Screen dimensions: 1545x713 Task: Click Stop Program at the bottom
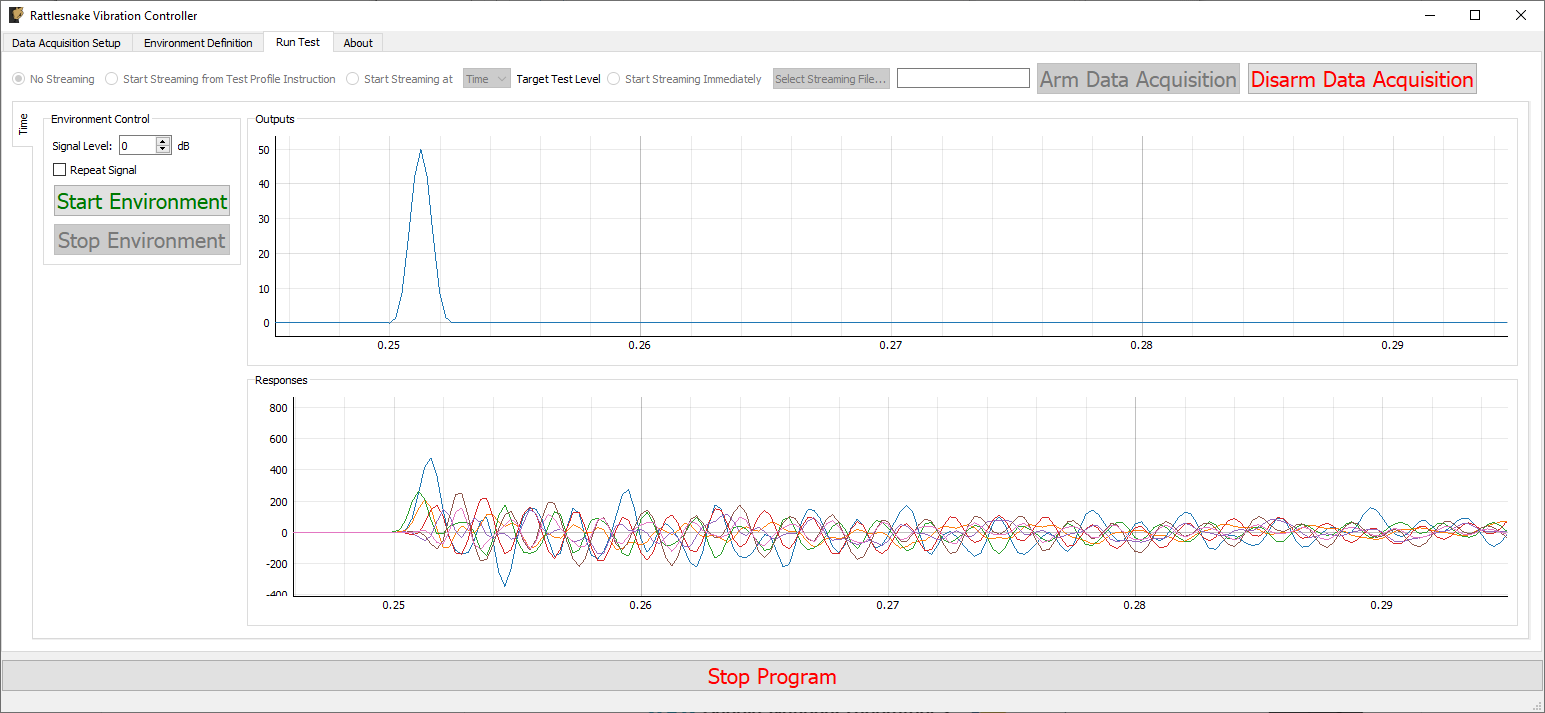point(772,676)
